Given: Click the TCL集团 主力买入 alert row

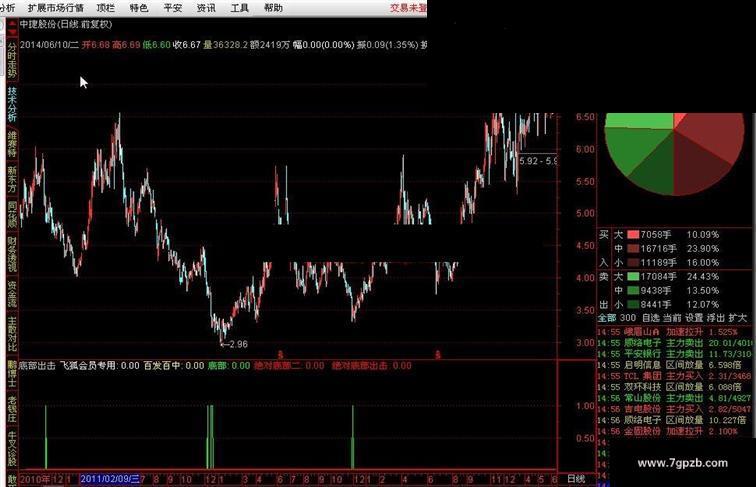Looking at the screenshot, I should click(675, 376).
